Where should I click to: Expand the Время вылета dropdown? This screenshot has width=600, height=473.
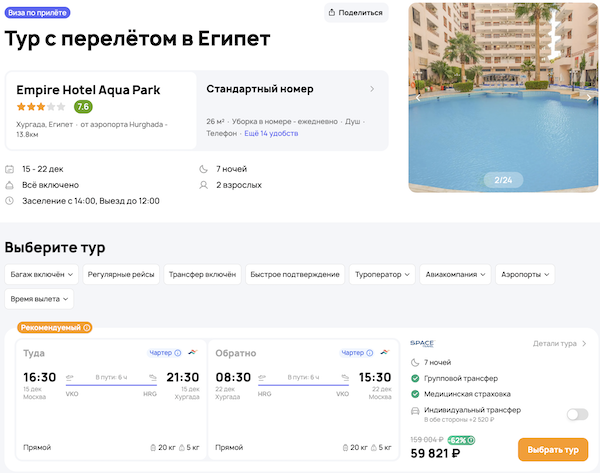coord(39,299)
